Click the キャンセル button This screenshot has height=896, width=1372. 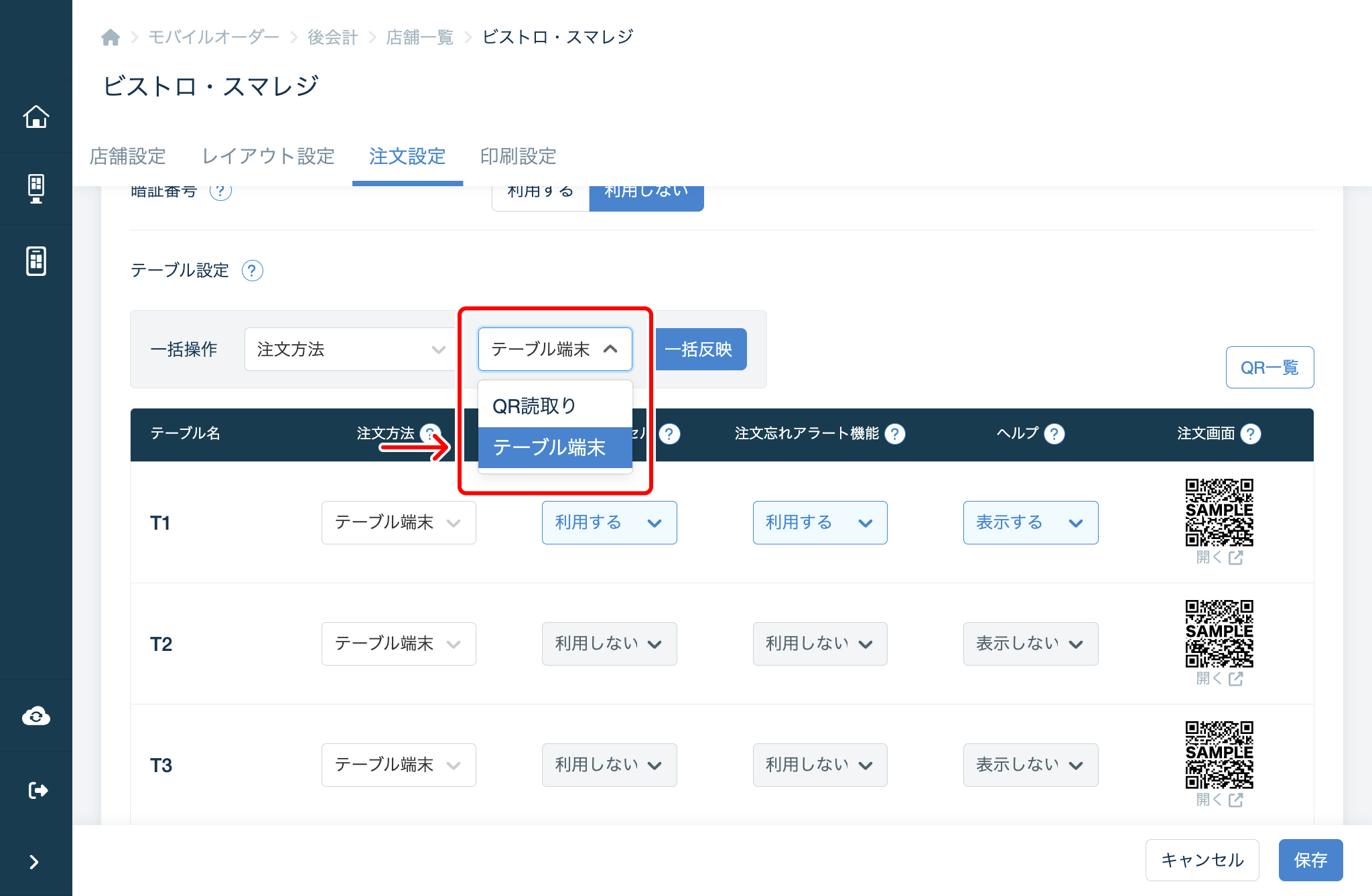[x=1203, y=860]
